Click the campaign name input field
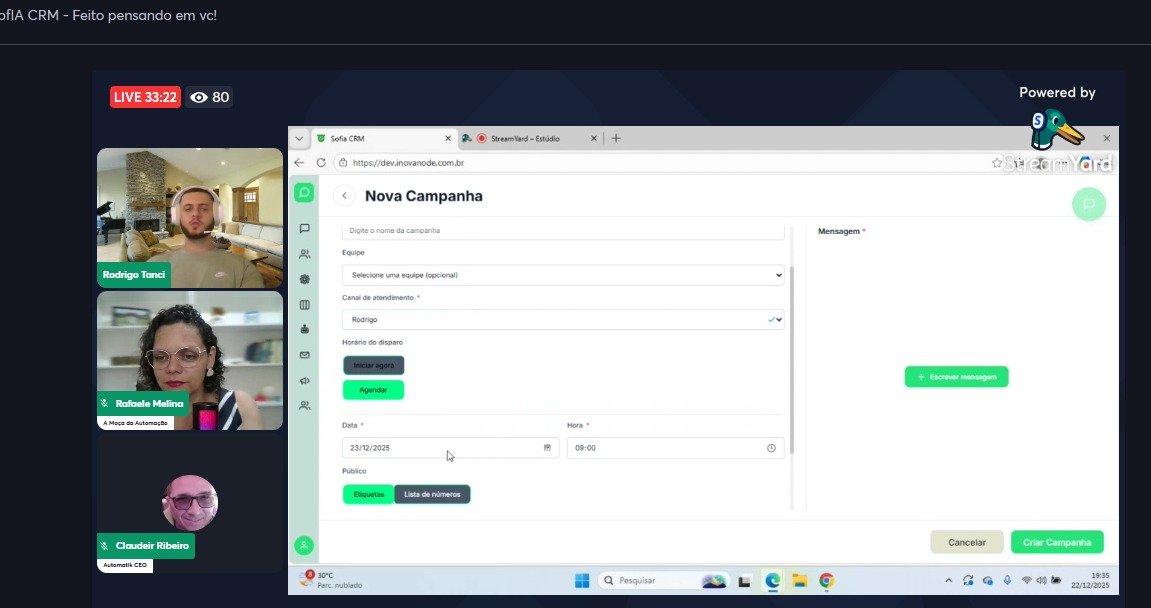1151x608 pixels. tap(562, 231)
